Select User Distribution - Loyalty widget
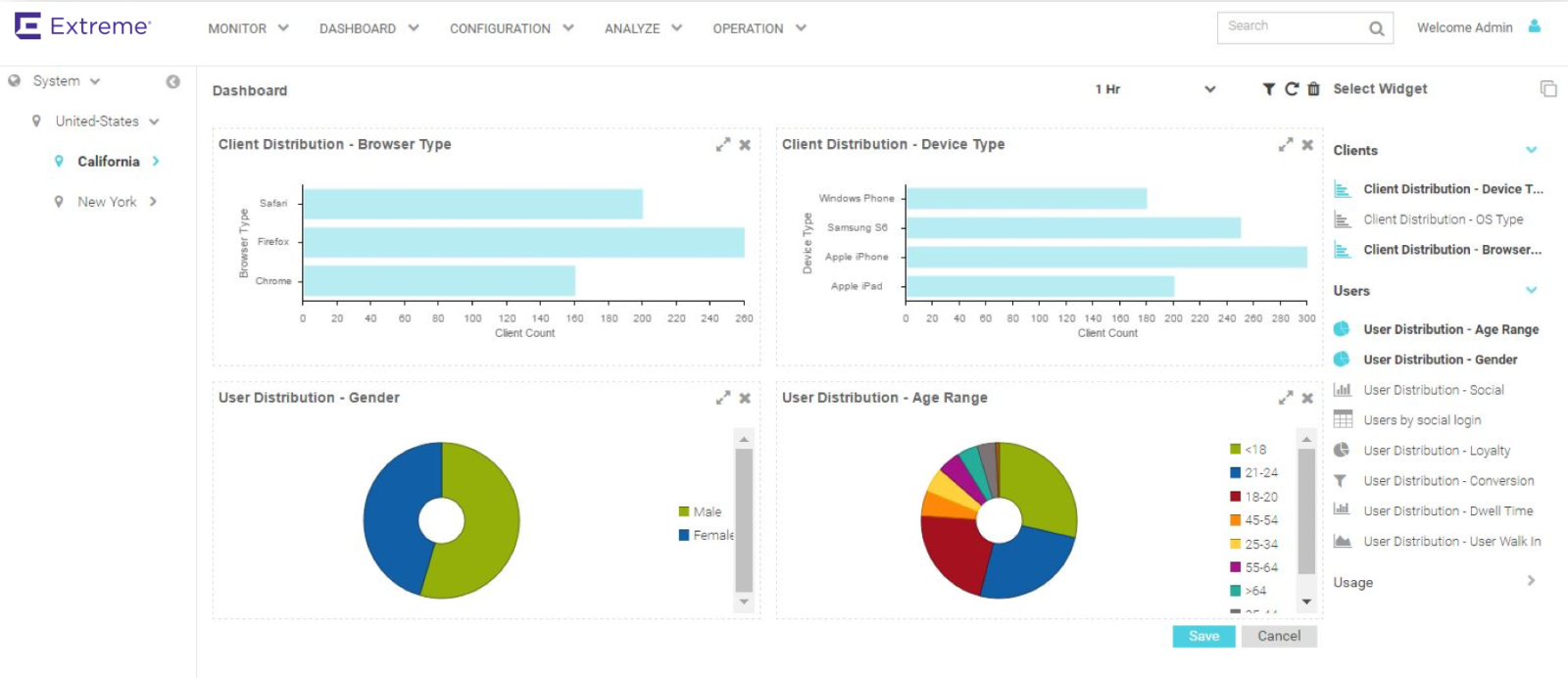 coord(1437,451)
